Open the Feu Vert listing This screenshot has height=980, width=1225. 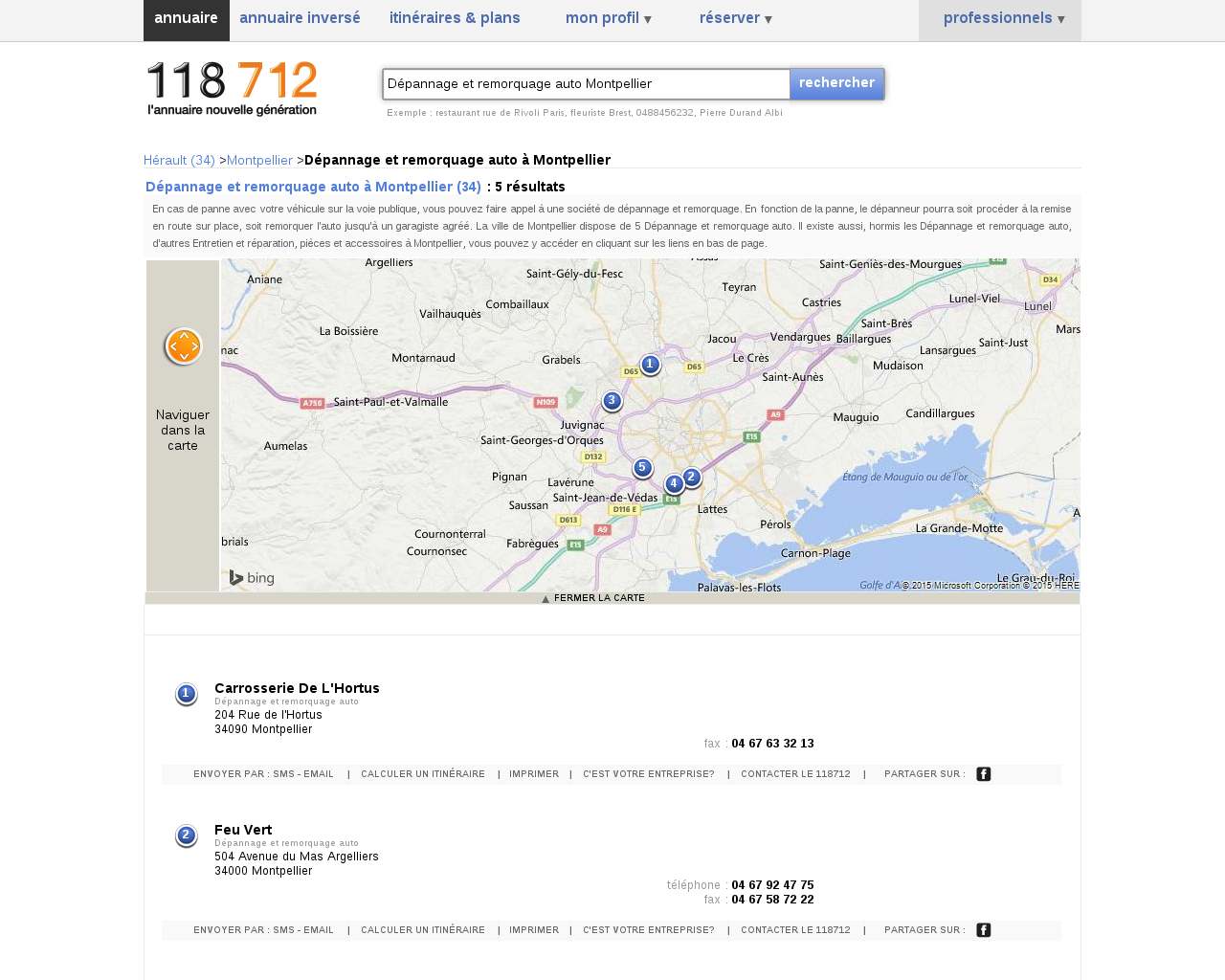pyautogui.click(x=243, y=830)
